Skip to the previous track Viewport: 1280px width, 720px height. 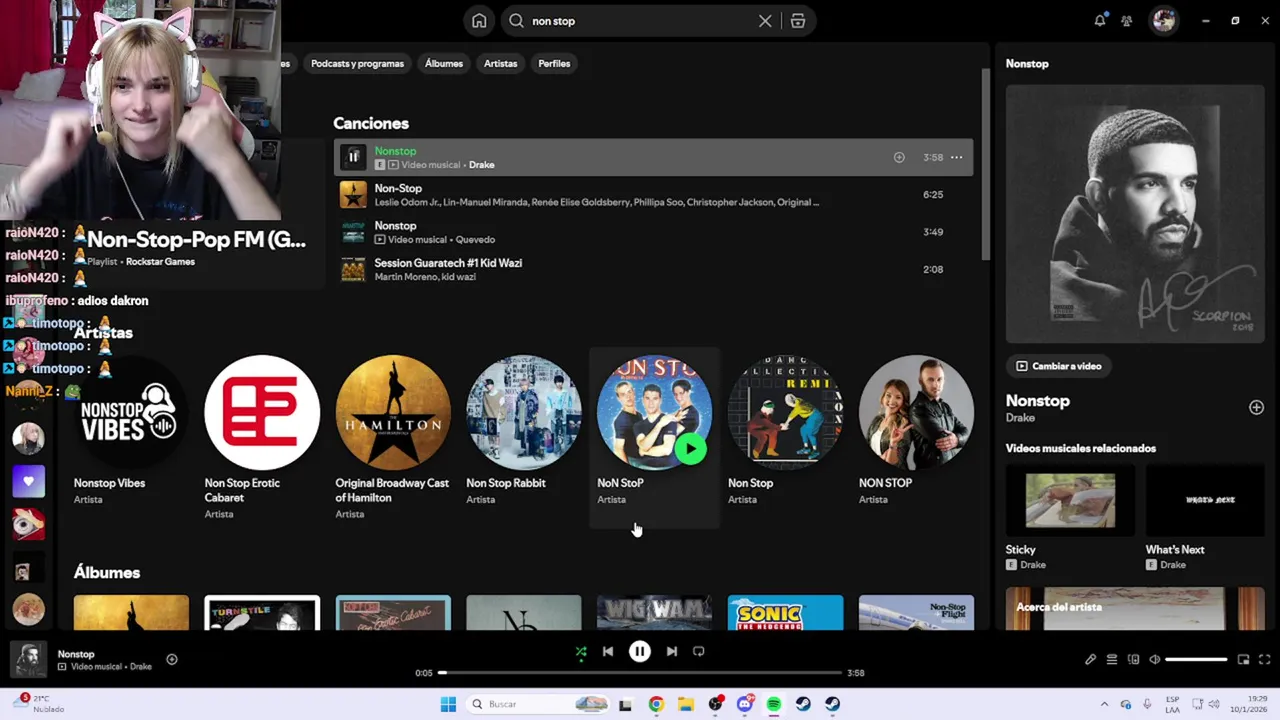pyautogui.click(x=607, y=652)
